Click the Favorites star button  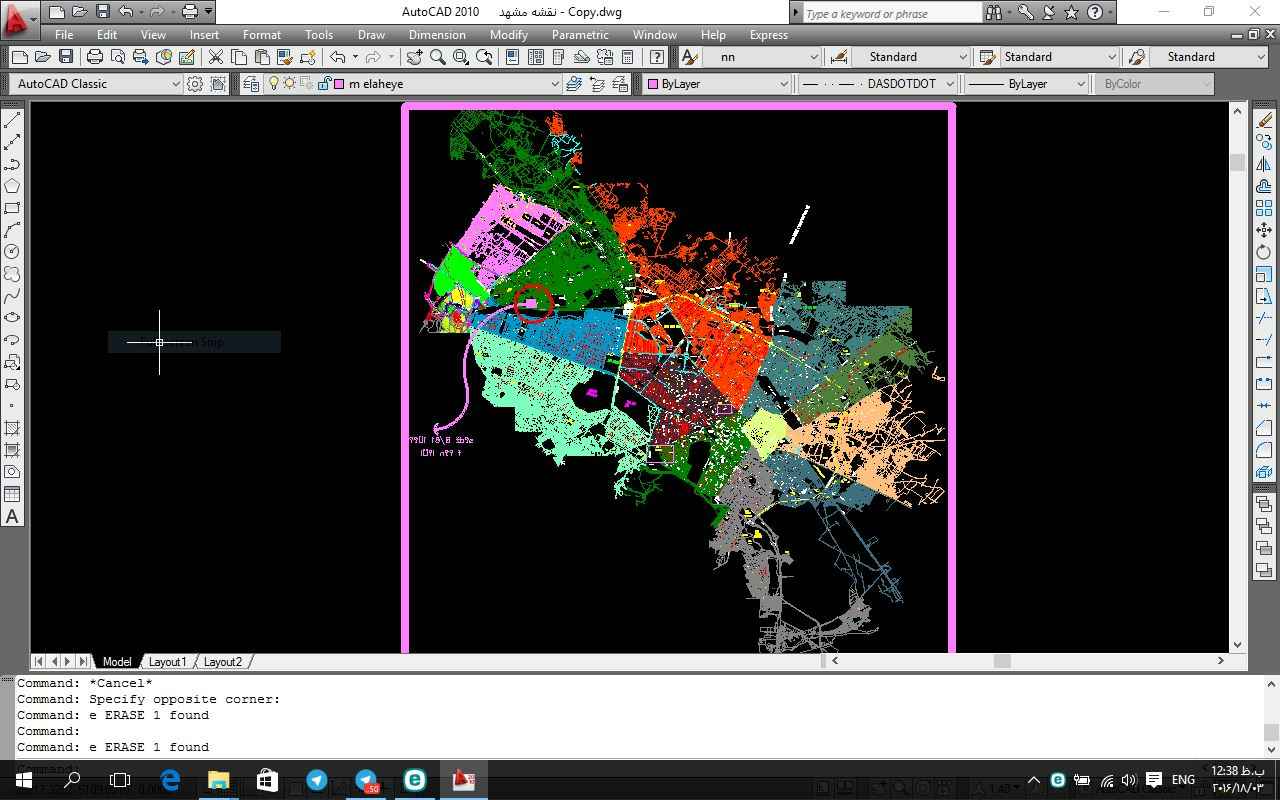point(1071,13)
